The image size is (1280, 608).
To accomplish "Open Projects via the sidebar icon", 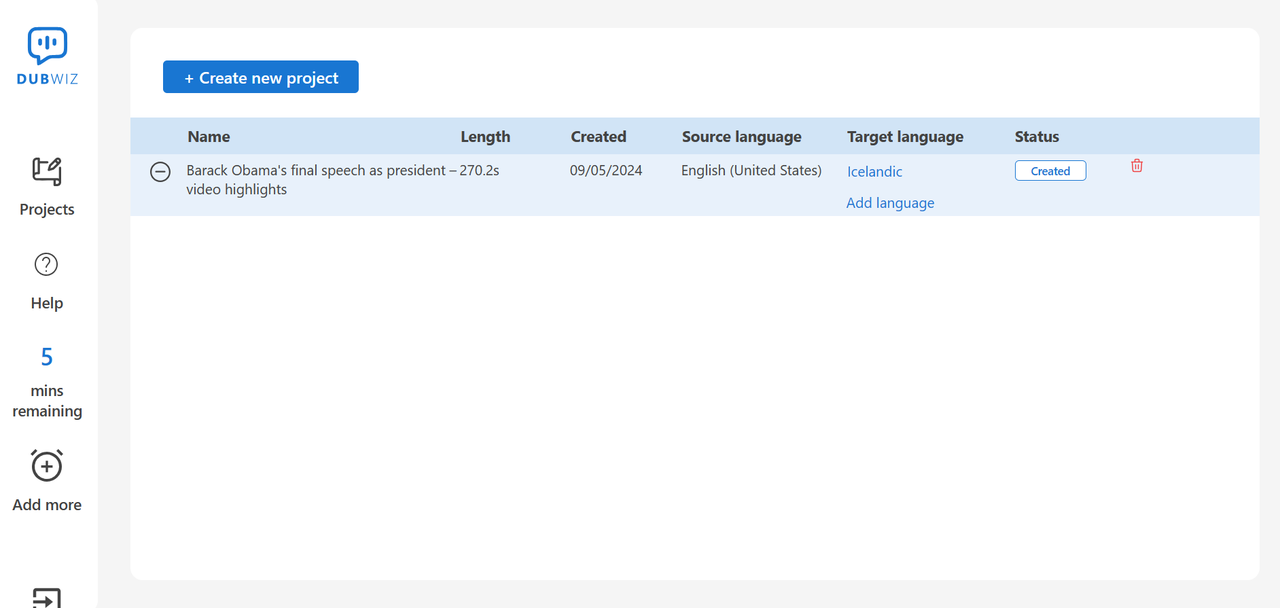I will click(x=47, y=172).
